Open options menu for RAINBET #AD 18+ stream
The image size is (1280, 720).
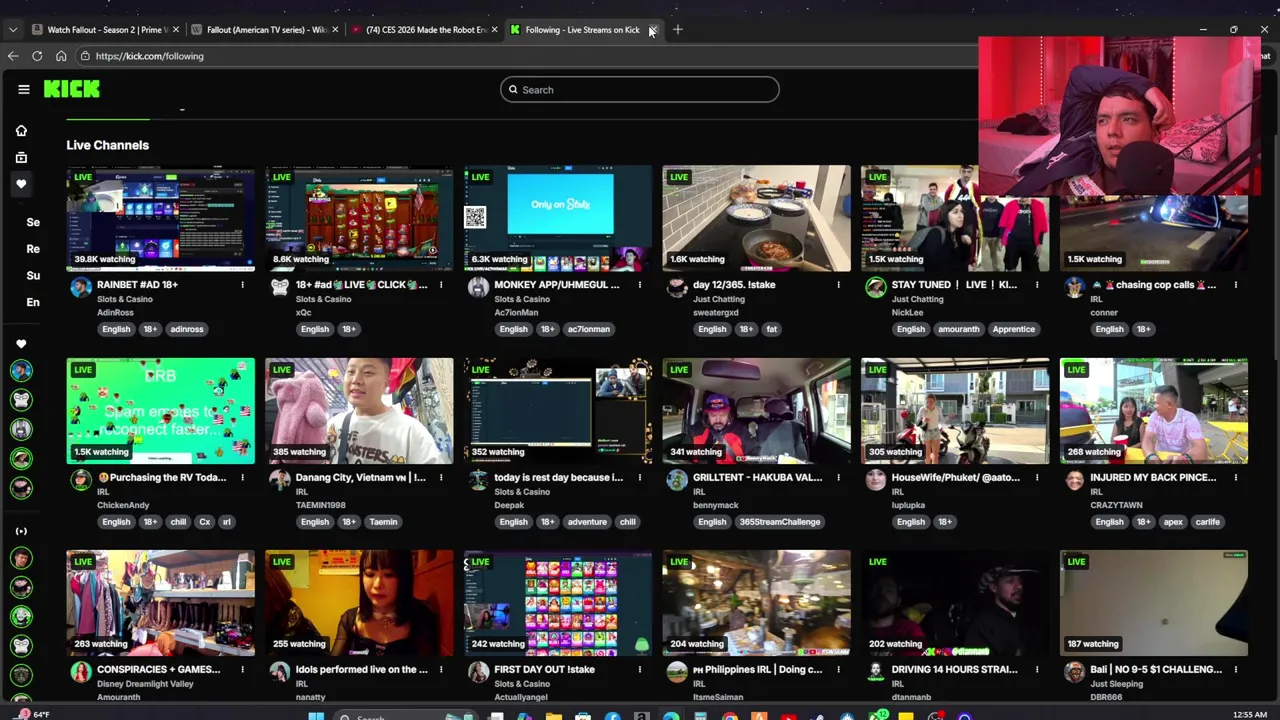pos(242,285)
